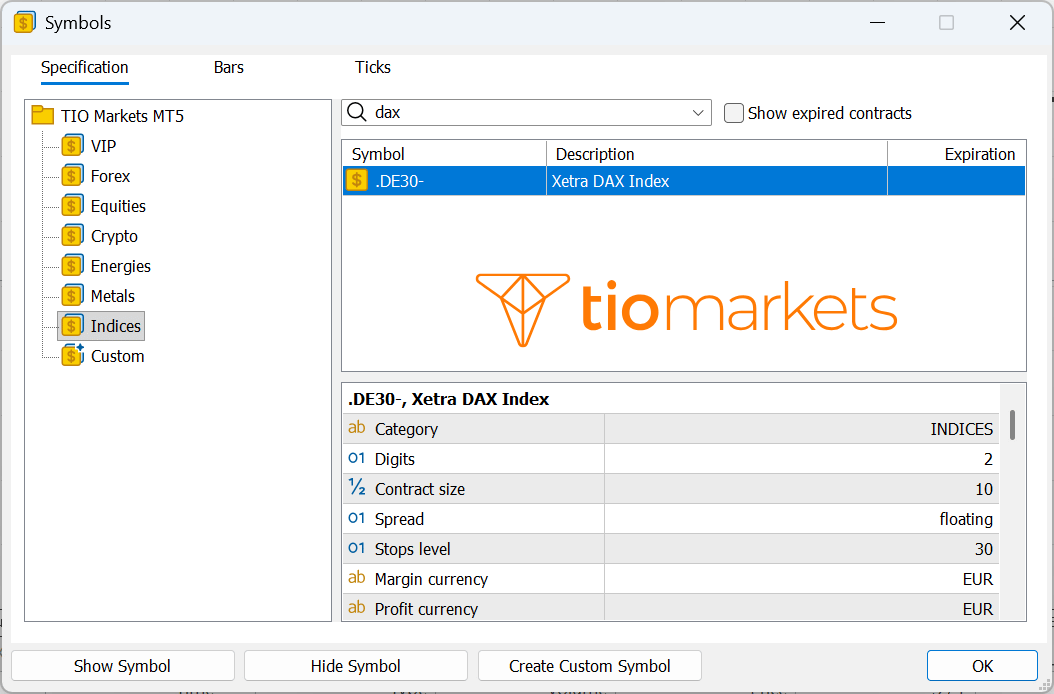Enable Show expired contracts checkbox
This screenshot has height=694, width=1054.
733,113
